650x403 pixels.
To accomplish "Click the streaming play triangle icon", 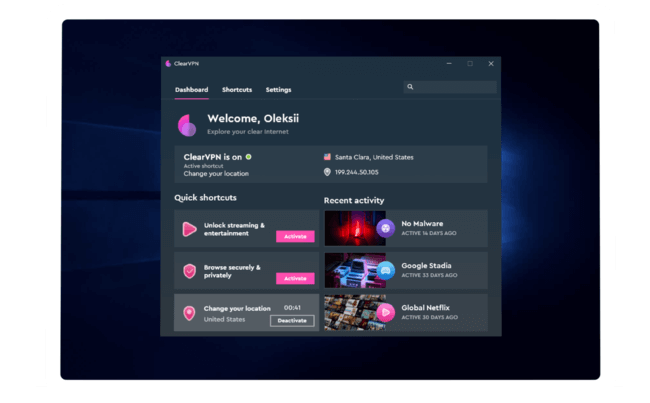I will point(189,229).
